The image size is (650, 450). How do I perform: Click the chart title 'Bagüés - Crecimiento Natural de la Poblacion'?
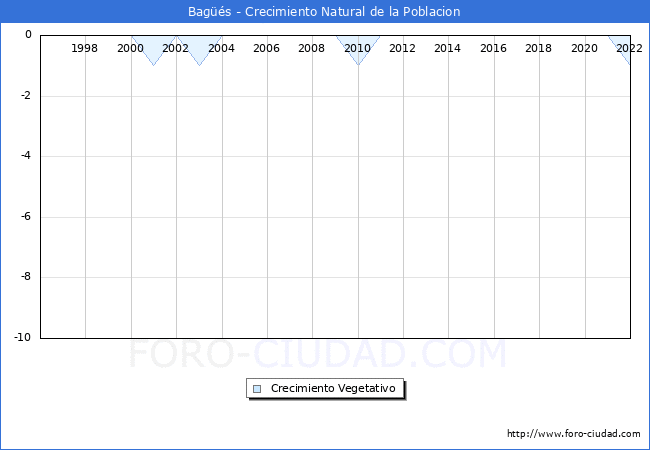pyautogui.click(x=324, y=12)
